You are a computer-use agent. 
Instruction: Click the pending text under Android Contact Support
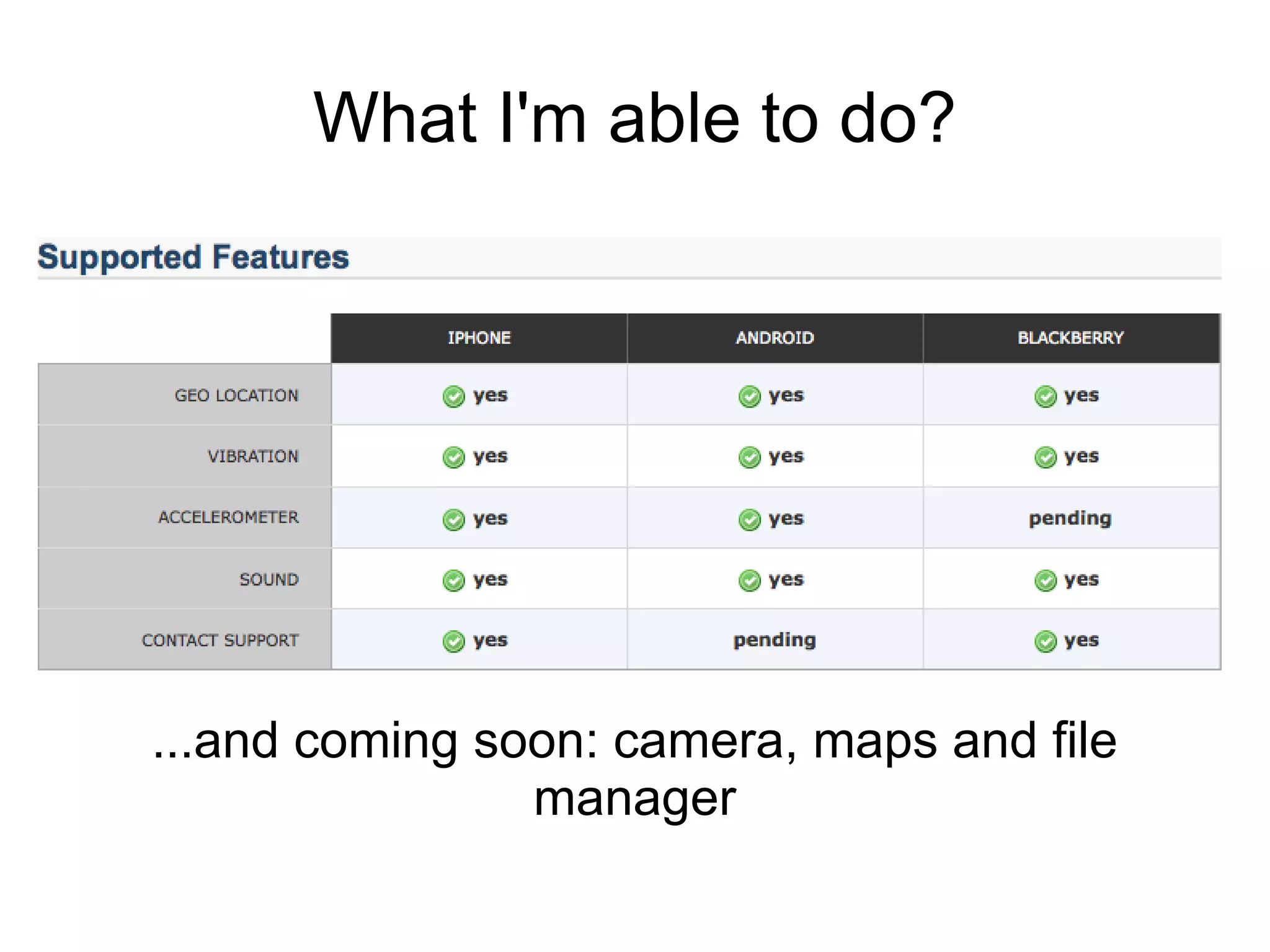(x=774, y=640)
